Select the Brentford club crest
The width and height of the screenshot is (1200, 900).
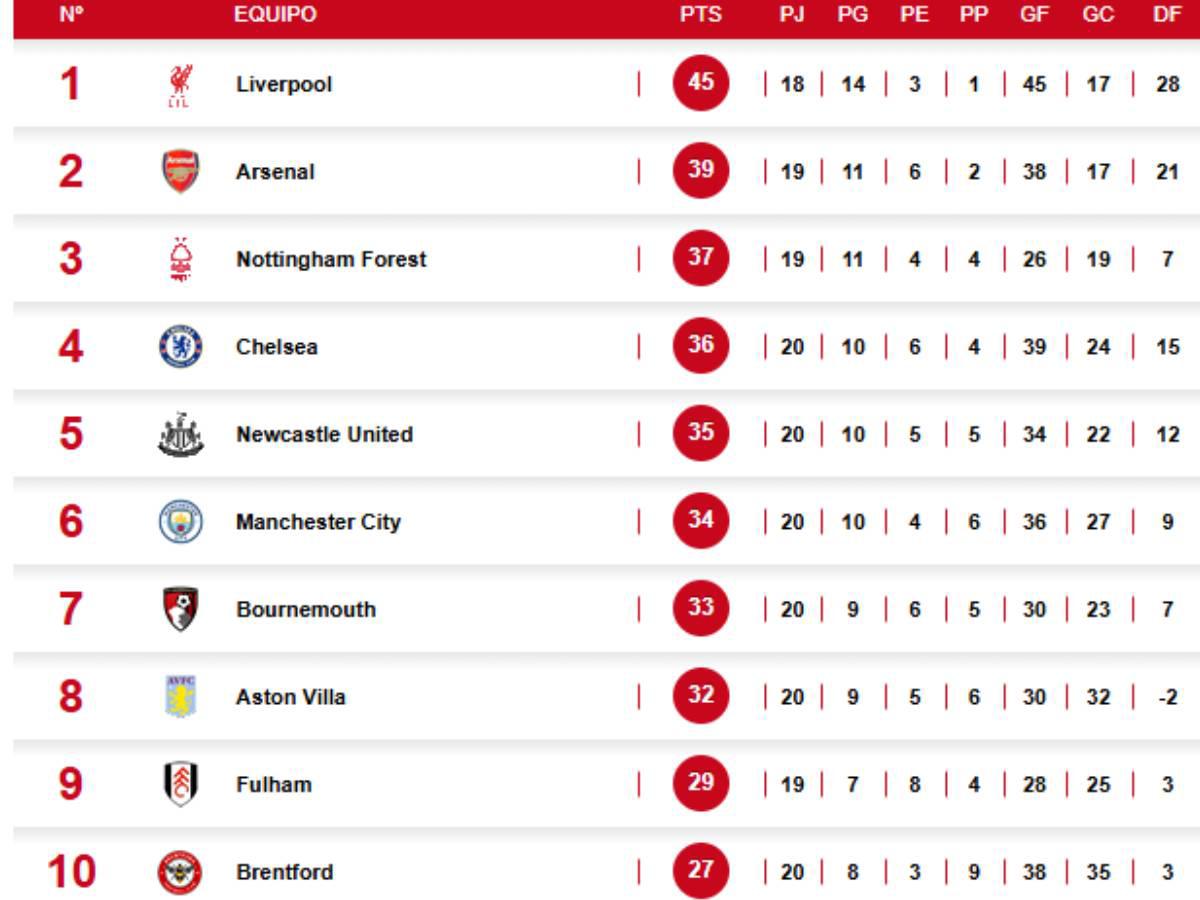coord(181,872)
